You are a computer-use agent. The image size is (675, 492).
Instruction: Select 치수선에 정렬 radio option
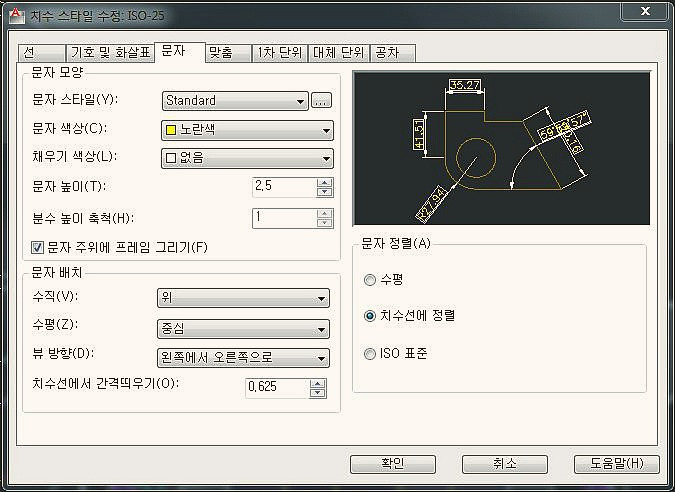tap(370, 316)
